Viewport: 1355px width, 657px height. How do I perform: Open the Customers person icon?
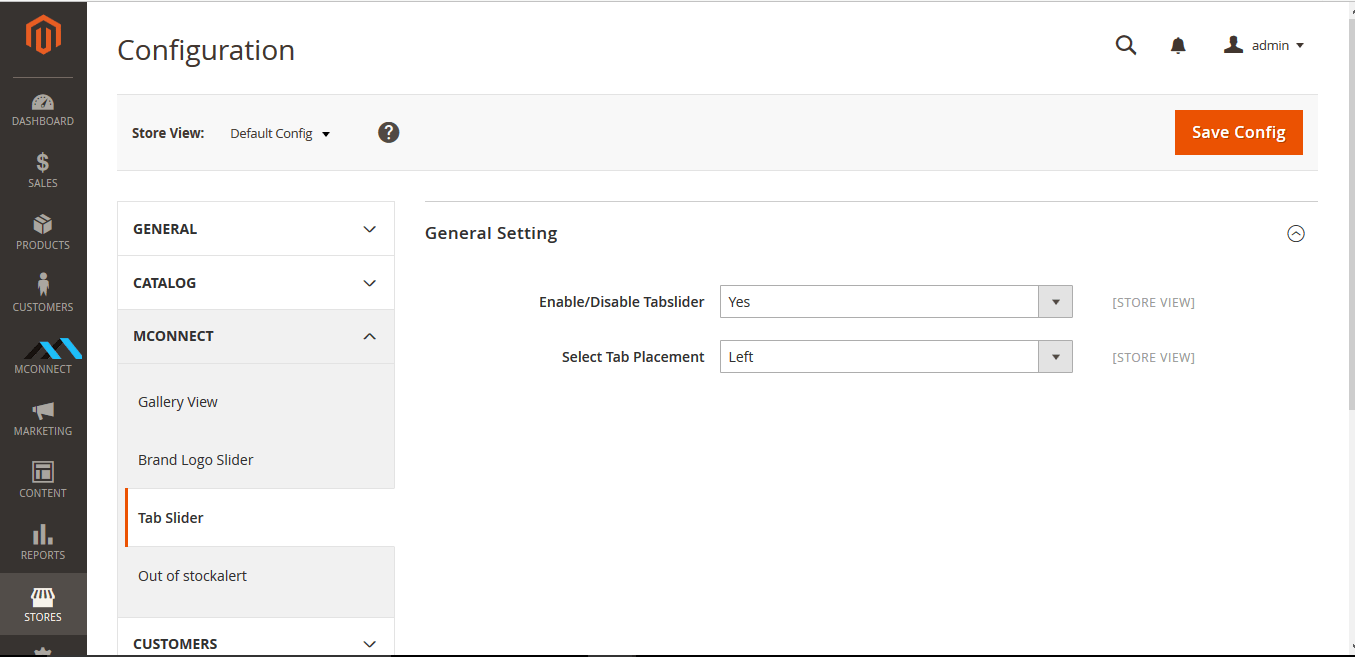[x=43, y=285]
